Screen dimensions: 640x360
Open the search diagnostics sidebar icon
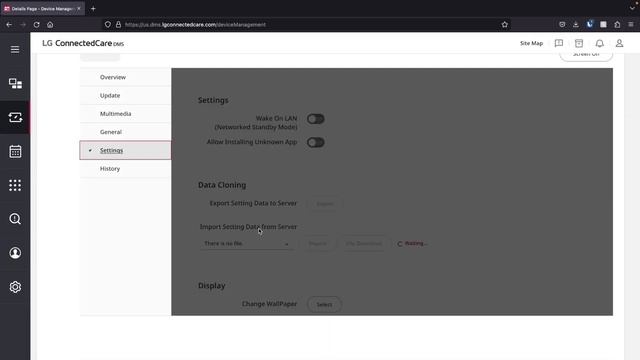[x=15, y=219]
